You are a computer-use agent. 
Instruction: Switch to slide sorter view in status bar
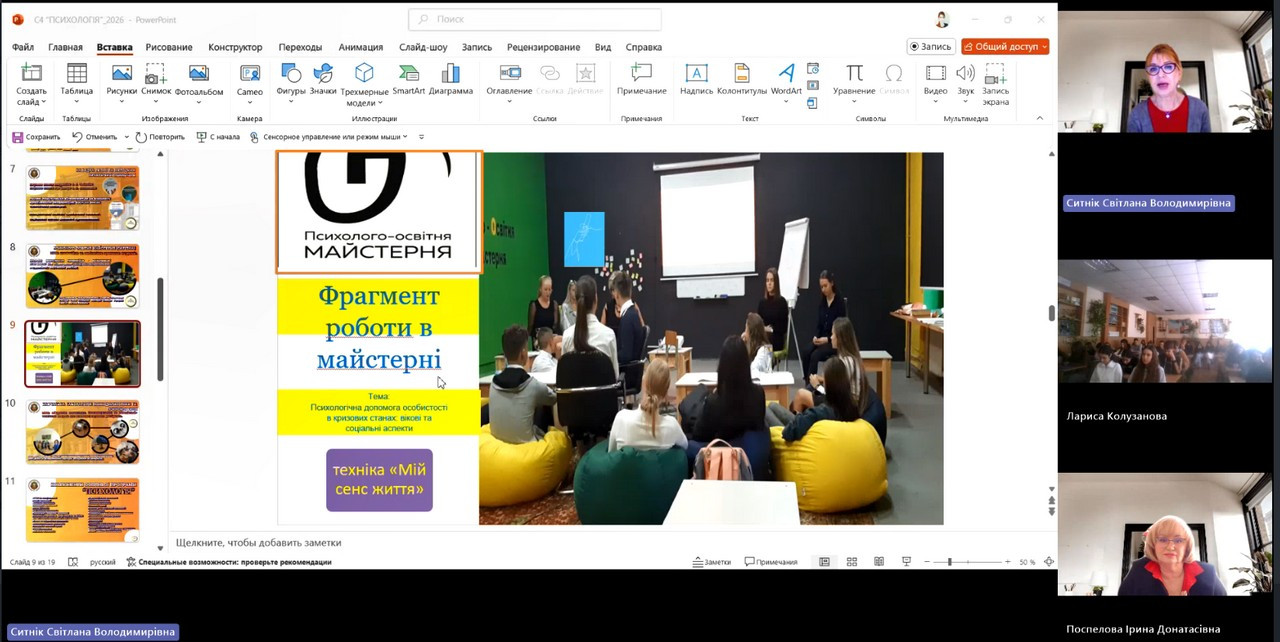pos(852,562)
